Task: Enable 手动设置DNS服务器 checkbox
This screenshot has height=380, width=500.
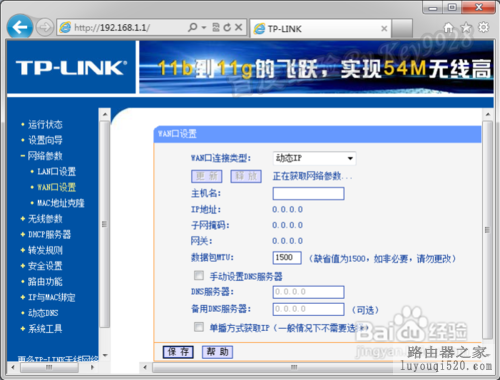Action: point(199,275)
